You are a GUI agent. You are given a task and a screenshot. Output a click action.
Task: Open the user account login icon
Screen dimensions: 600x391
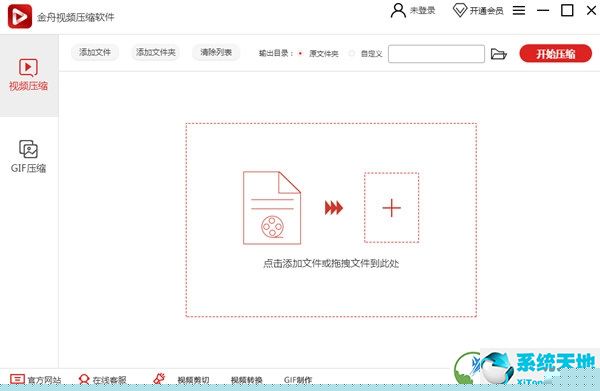click(x=398, y=10)
